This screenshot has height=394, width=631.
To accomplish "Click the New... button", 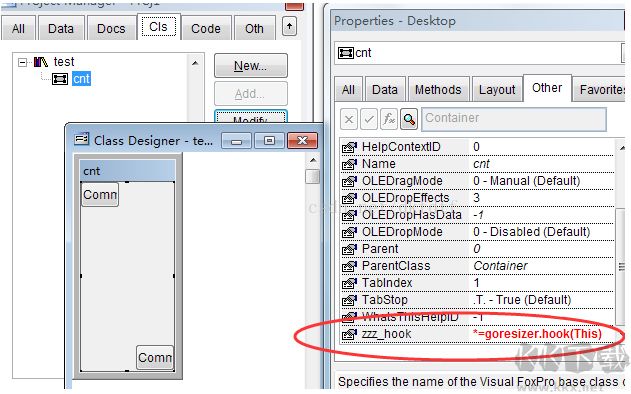I will click(251, 66).
